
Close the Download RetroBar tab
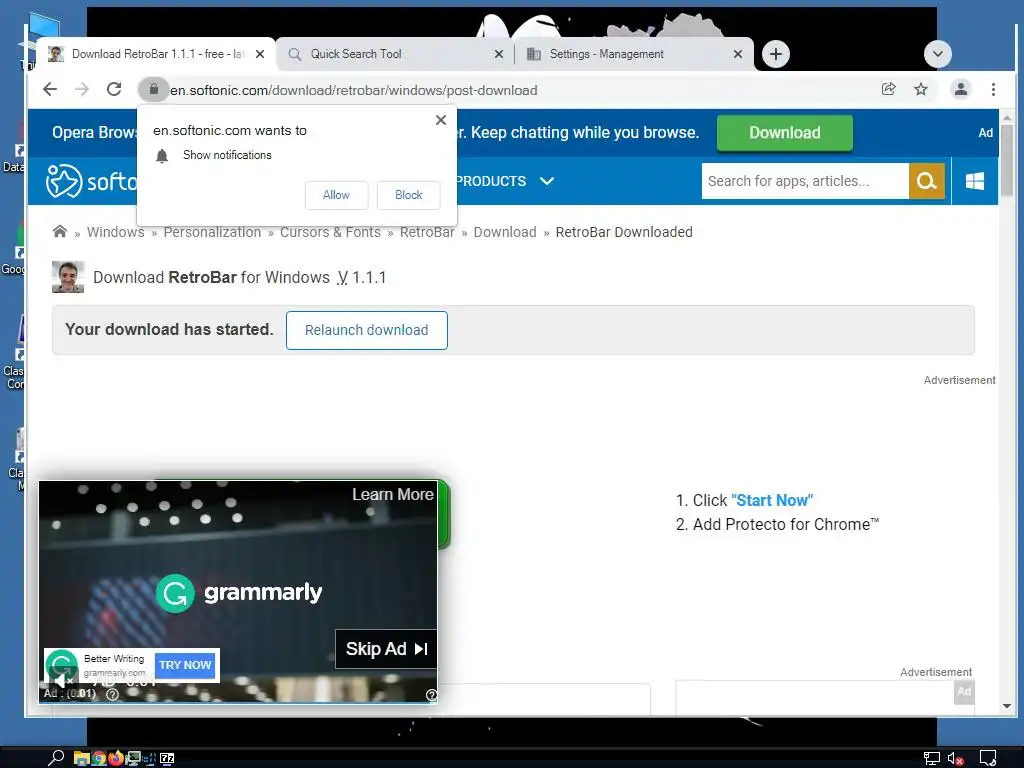point(260,54)
